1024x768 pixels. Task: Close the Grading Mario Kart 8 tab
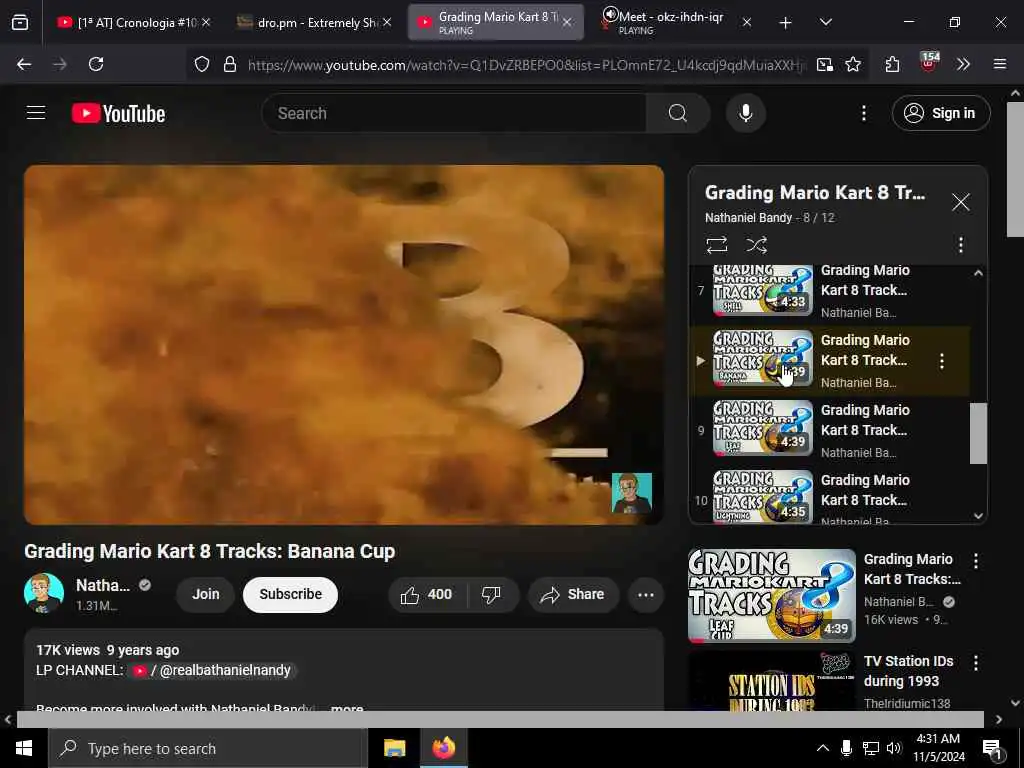567,22
